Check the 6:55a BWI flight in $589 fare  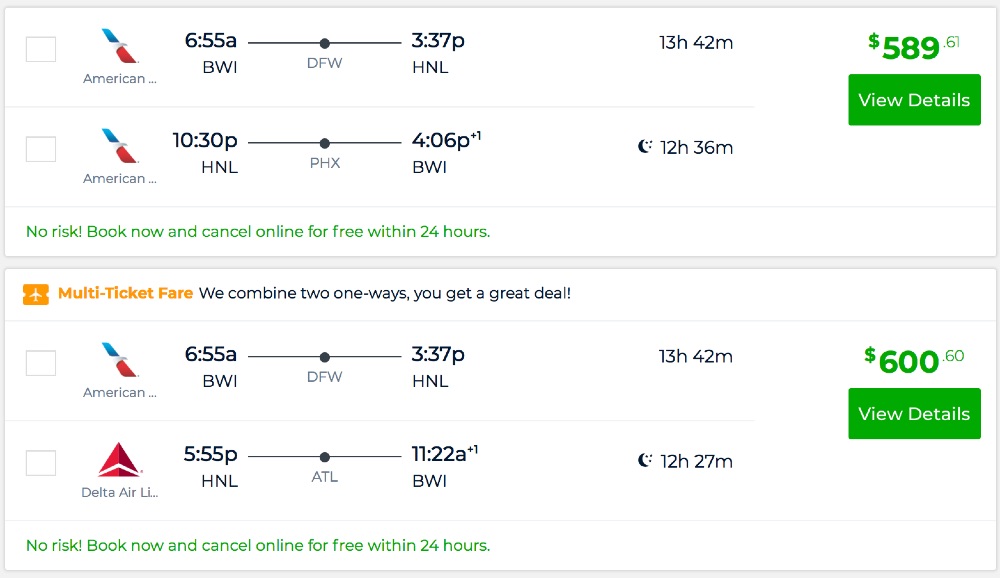point(41,49)
